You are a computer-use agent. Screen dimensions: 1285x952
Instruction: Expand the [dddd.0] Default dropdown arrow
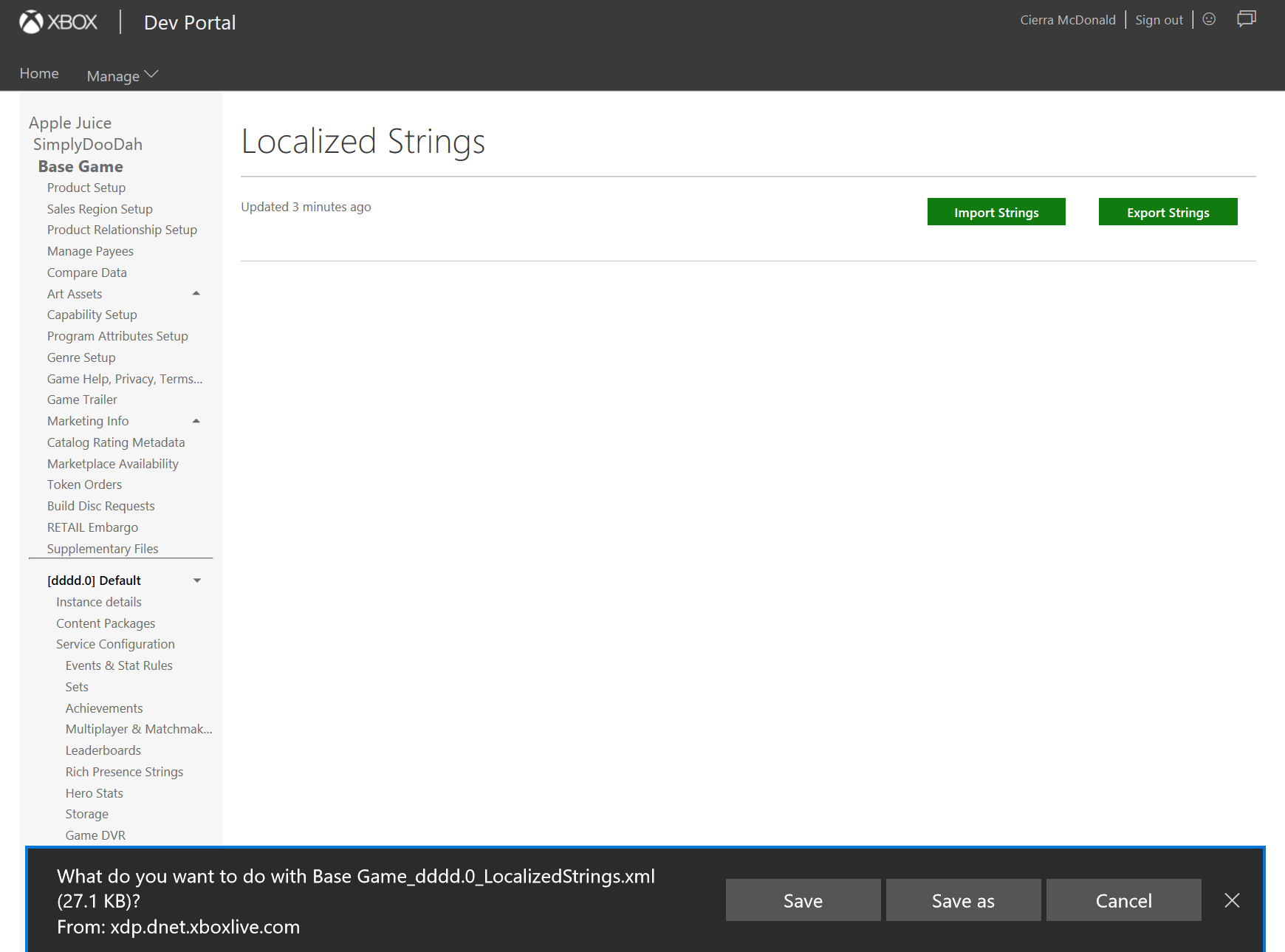click(x=197, y=581)
